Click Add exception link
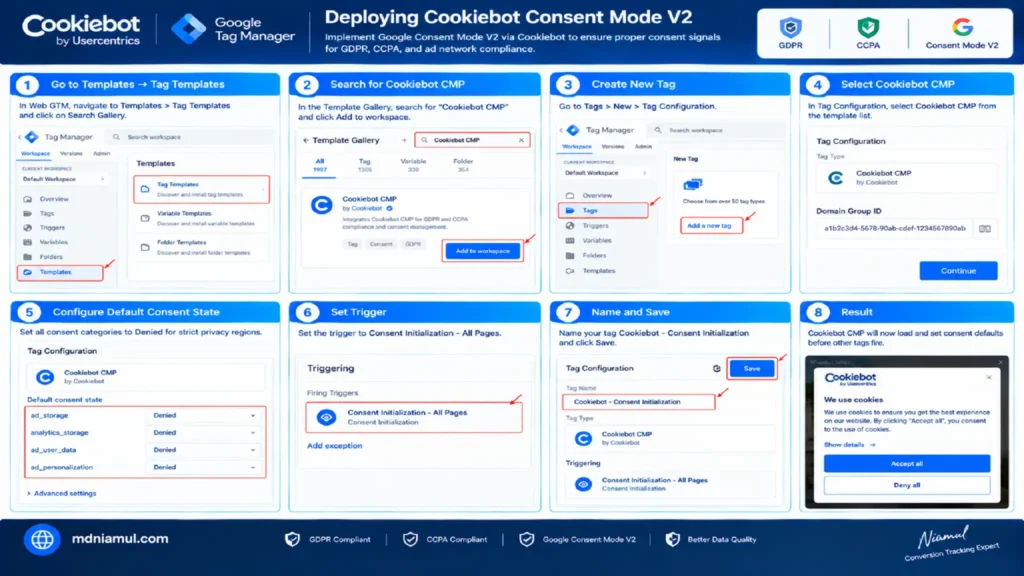This screenshot has width=1024, height=576. pyautogui.click(x=334, y=446)
